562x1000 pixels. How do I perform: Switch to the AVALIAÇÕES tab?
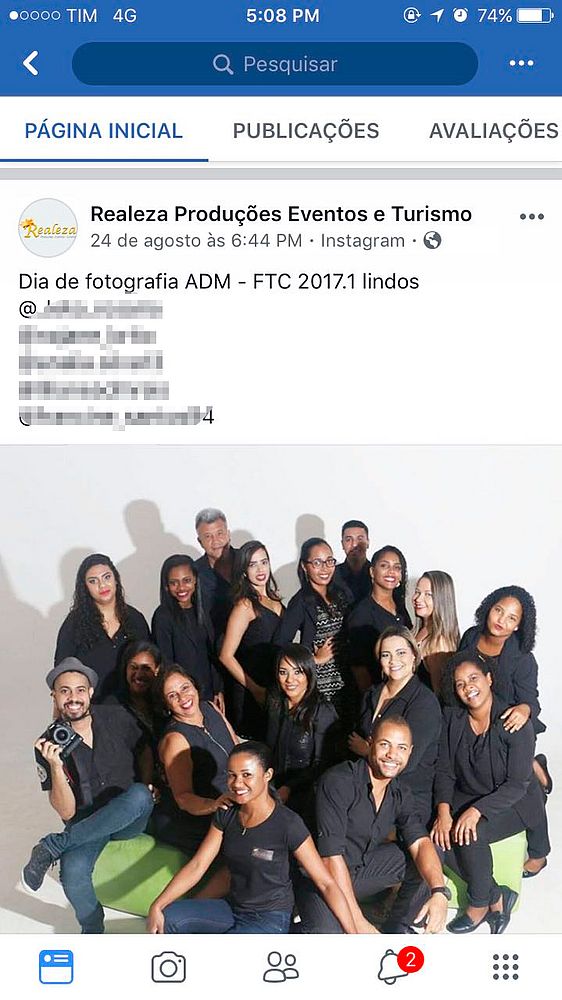point(494,131)
